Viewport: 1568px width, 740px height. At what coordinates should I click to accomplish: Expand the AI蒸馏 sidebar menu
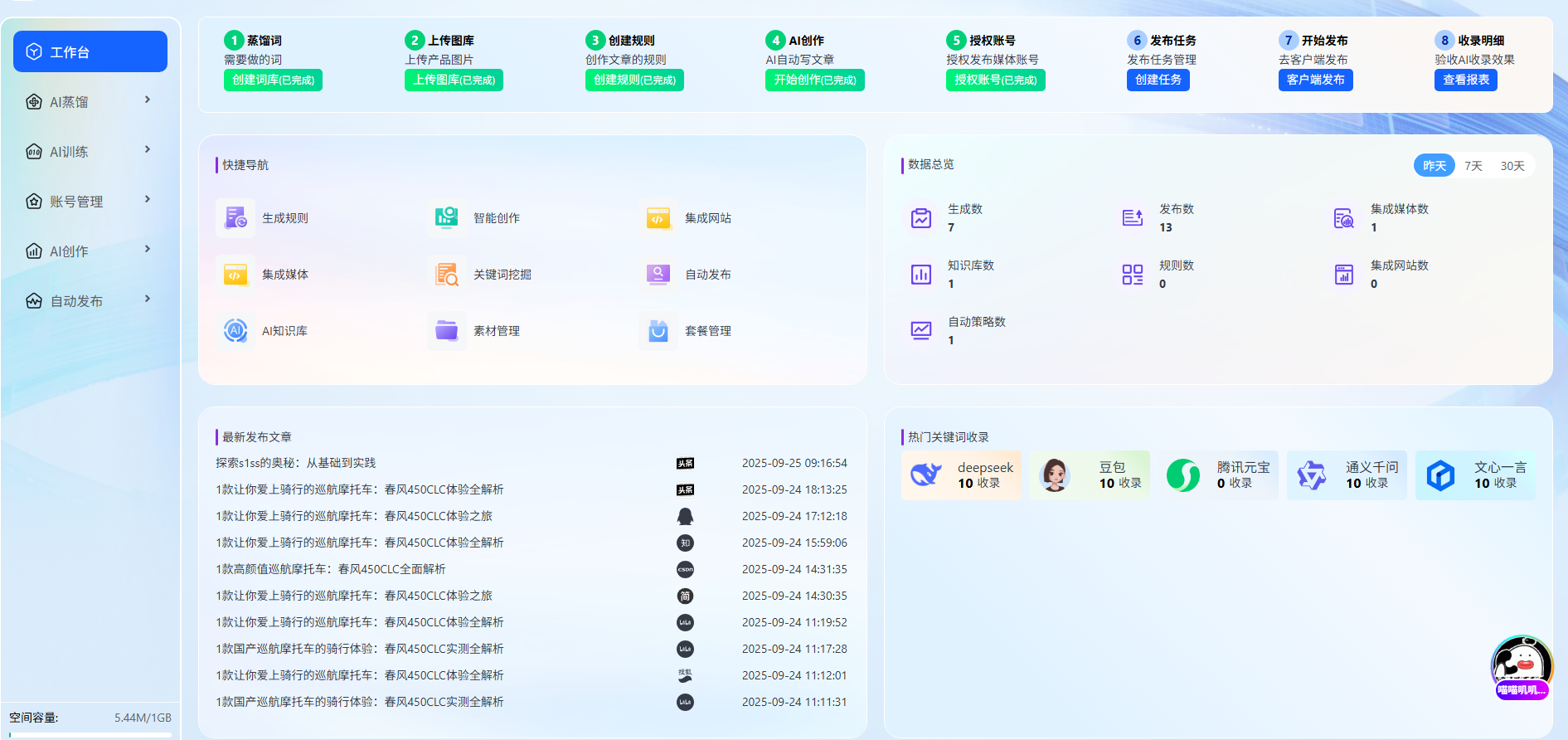pyautogui.click(x=148, y=100)
